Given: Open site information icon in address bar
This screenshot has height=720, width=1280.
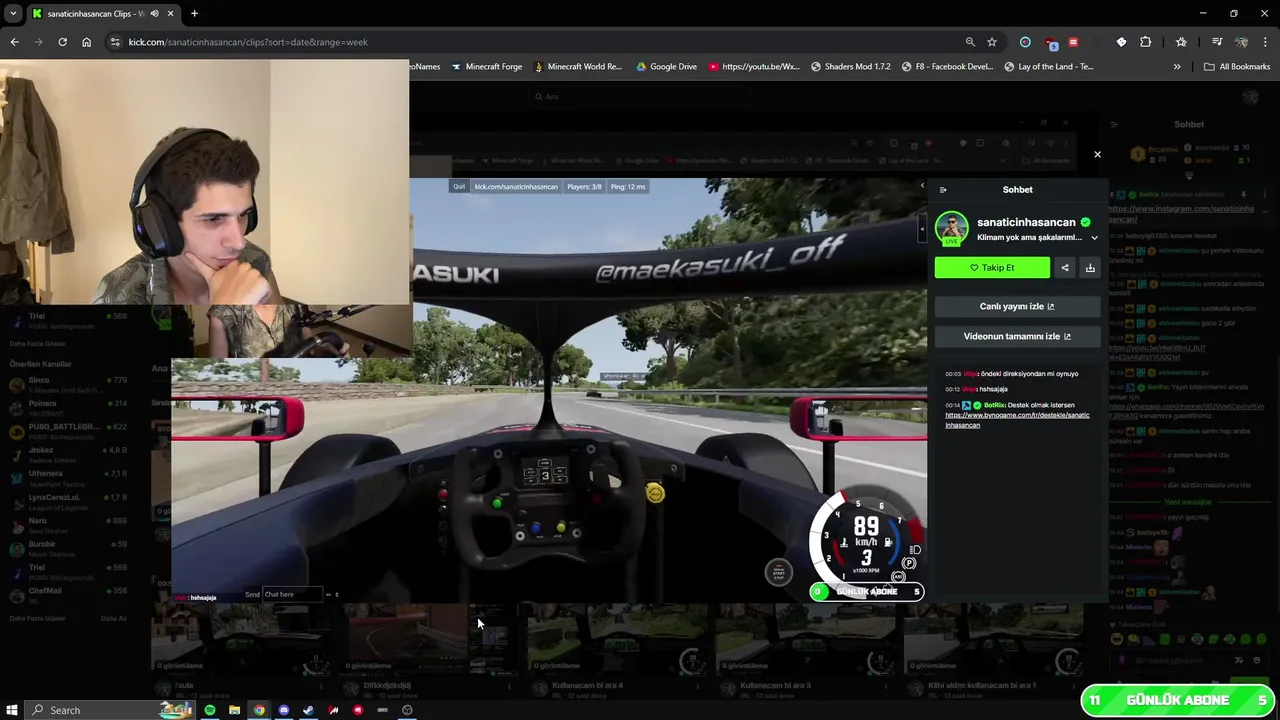Looking at the screenshot, I should [115, 42].
